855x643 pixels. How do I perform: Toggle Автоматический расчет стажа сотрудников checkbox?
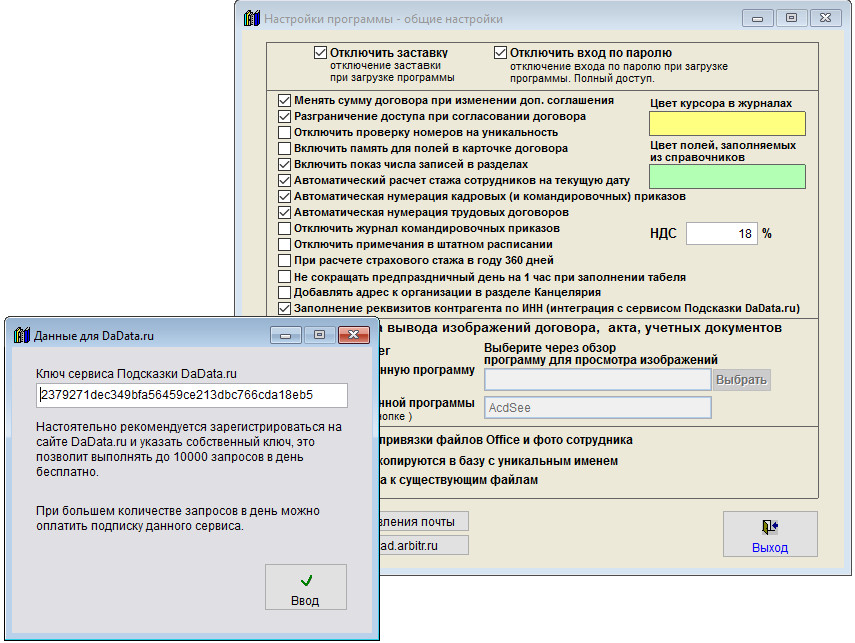coord(284,181)
